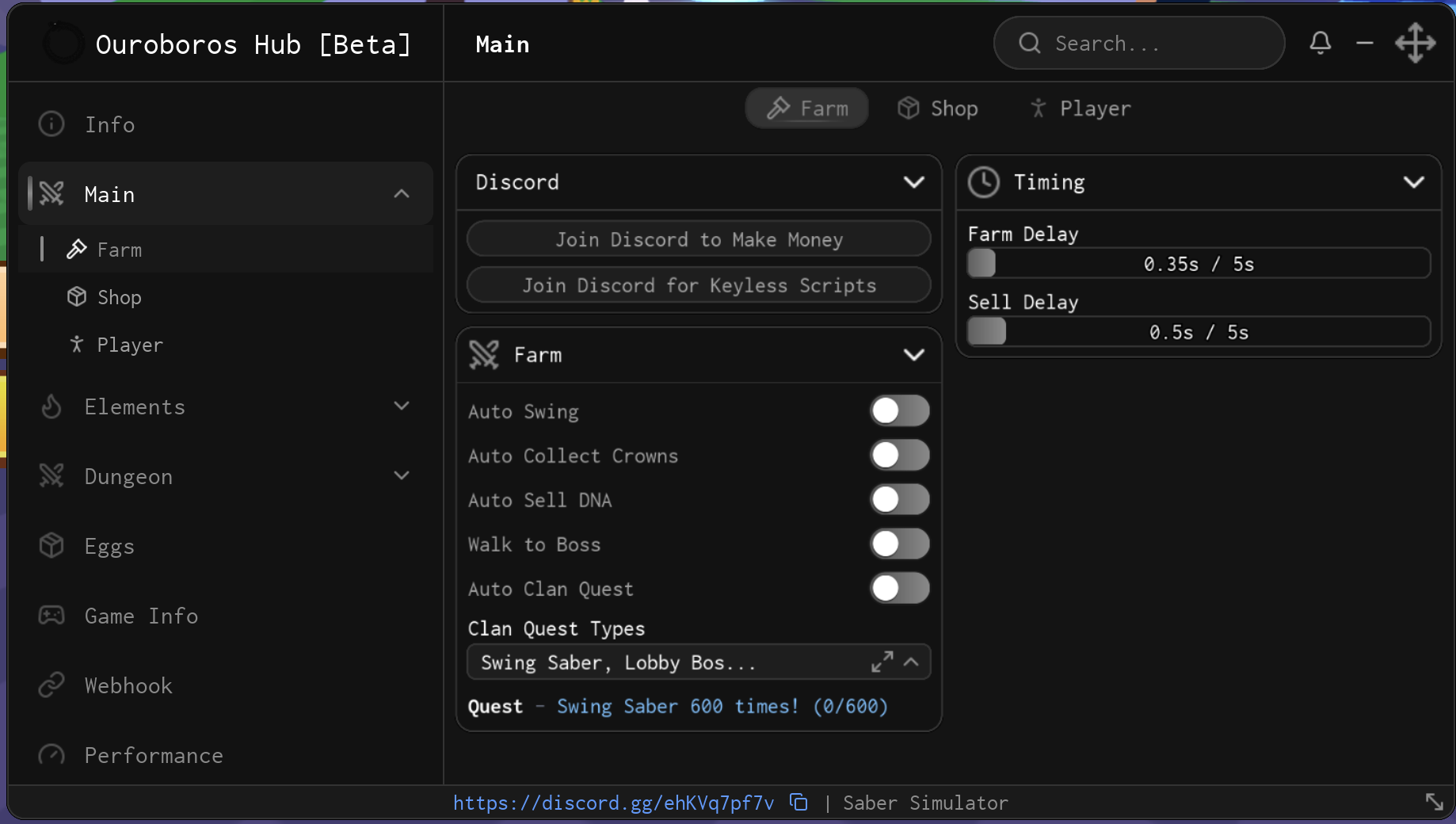Image resolution: width=1456 pixels, height=824 pixels.
Task: Expand the Dungeon sidebar section
Action: [x=402, y=475]
